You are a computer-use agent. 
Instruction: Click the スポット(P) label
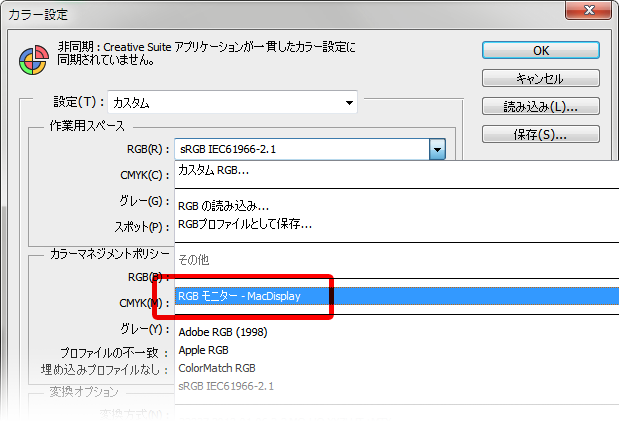[x=142, y=227]
